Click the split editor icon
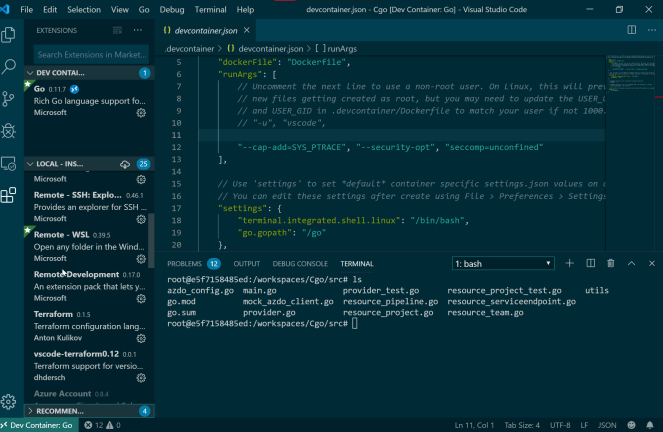Image resolution: width=663 pixels, height=432 pixels. (x=631, y=30)
